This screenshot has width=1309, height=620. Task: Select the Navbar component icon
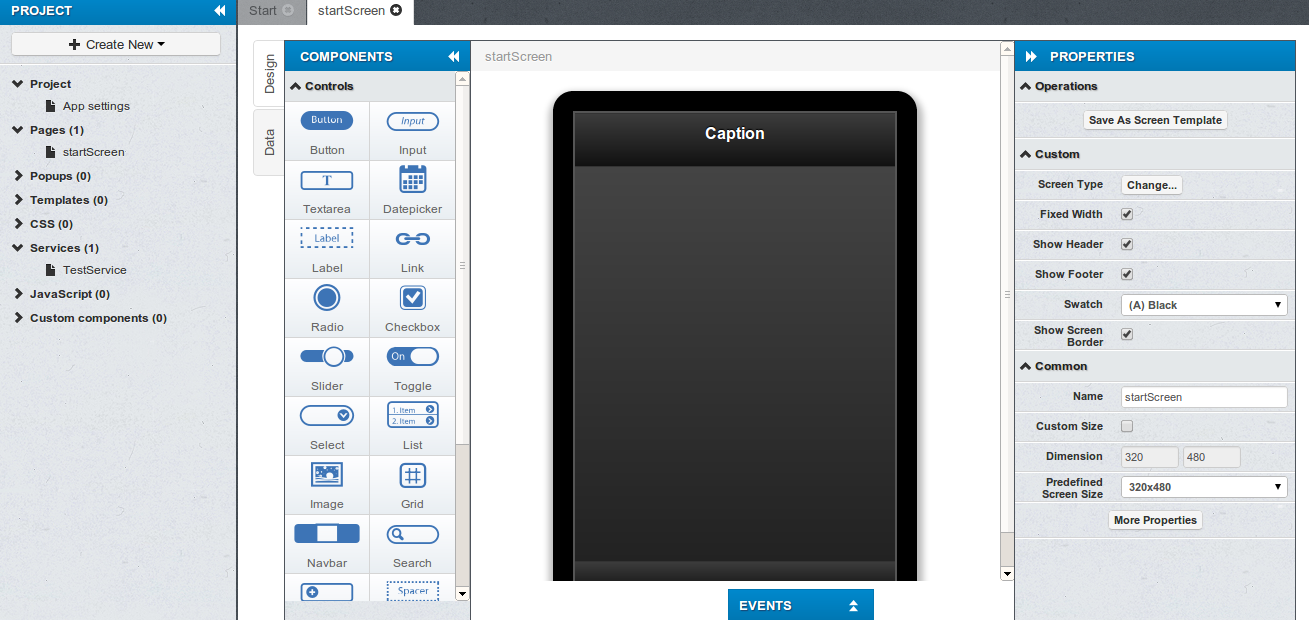pyautogui.click(x=327, y=533)
